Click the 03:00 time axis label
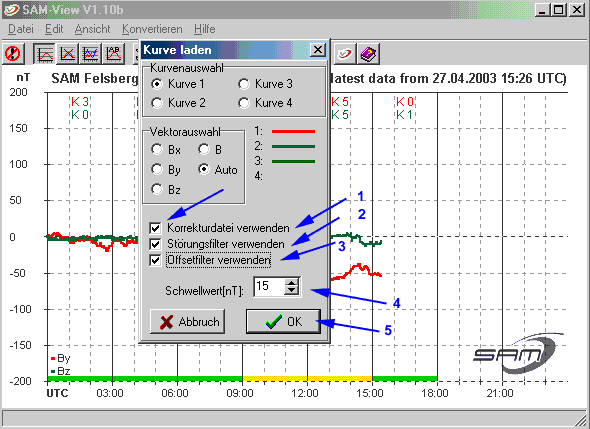The height and width of the screenshot is (429, 590). point(110,393)
